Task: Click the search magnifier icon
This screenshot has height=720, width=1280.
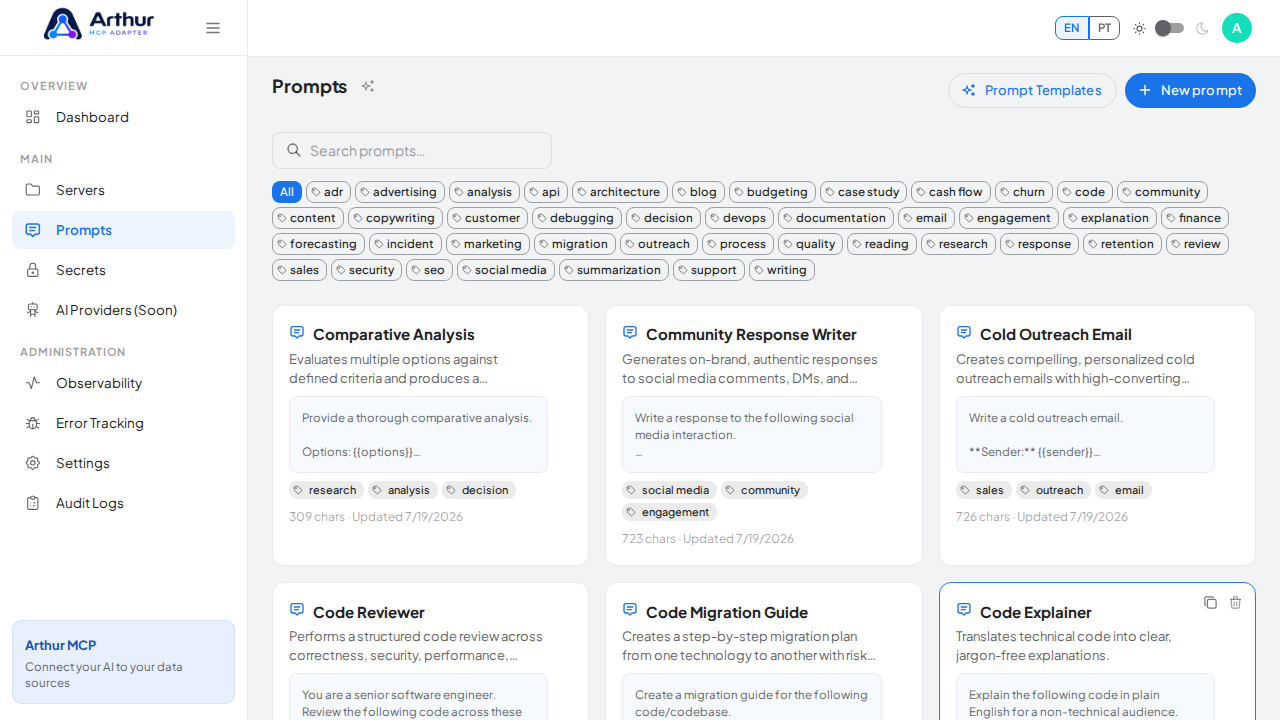Action: coord(294,150)
